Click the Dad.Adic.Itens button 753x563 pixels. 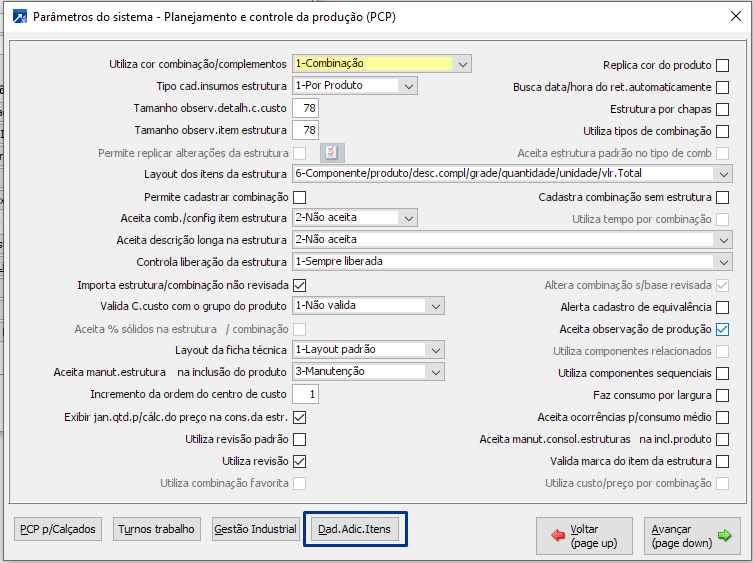(354, 529)
